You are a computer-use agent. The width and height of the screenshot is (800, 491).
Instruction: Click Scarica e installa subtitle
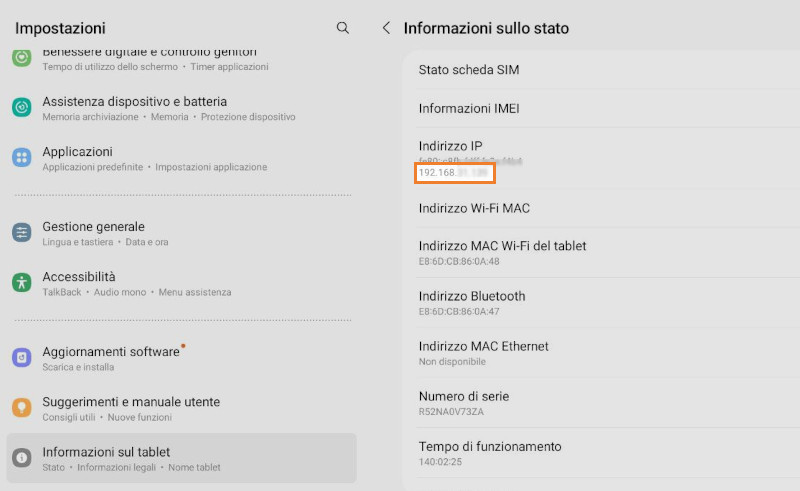(78, 367)
